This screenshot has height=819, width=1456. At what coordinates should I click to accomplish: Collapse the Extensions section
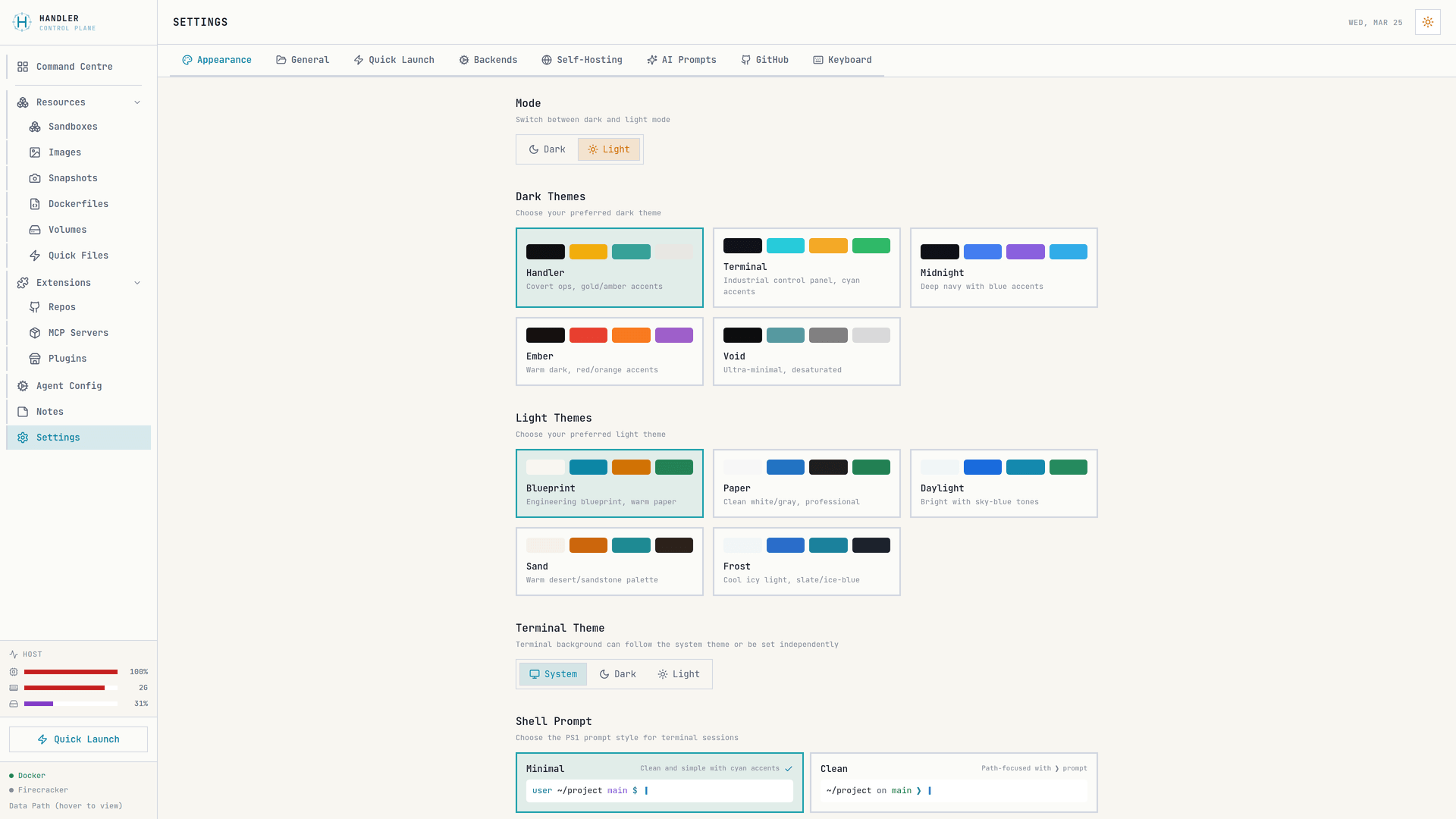[137, 283]
